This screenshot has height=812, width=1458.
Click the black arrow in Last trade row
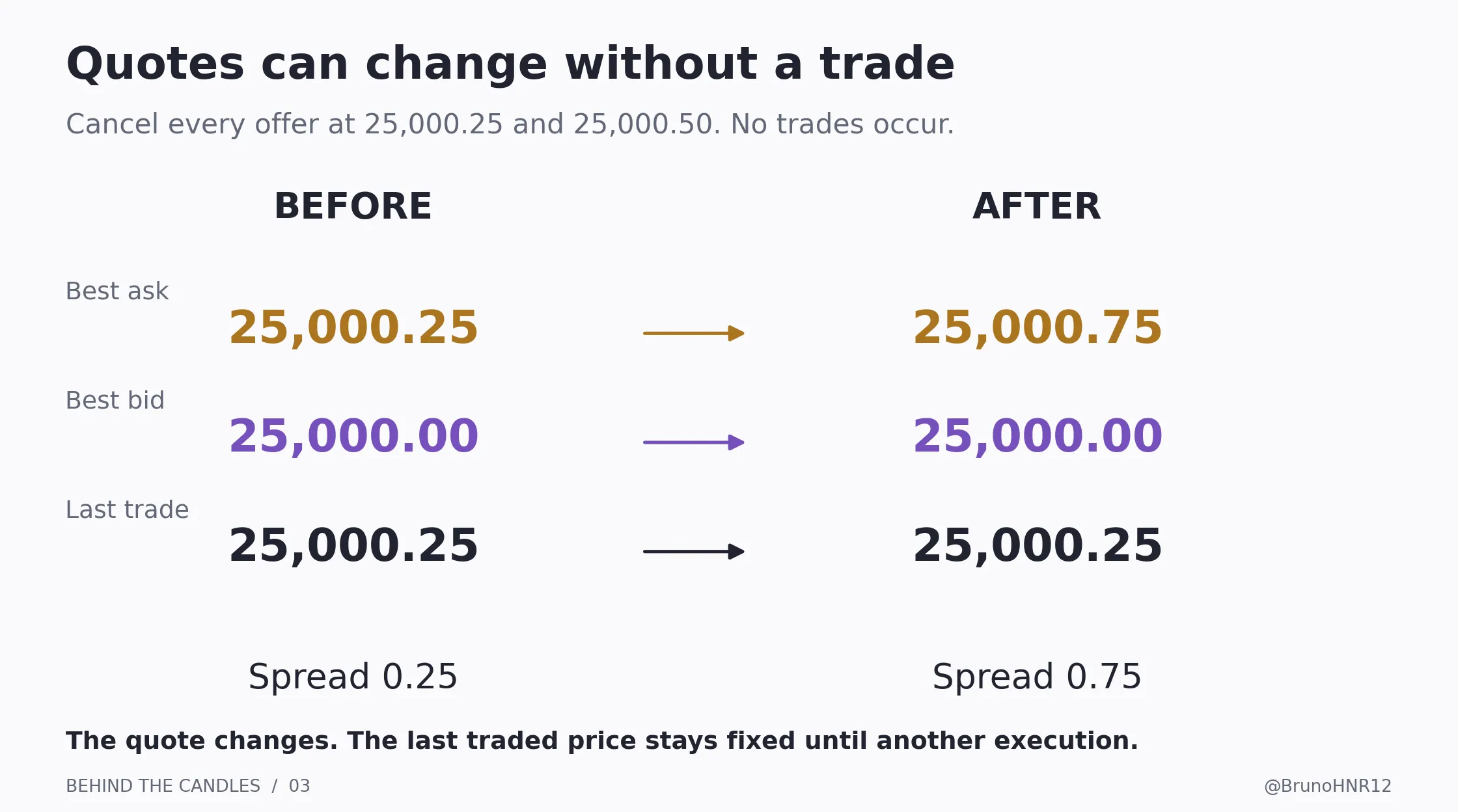pyautogui.click(x=693, y=552)
